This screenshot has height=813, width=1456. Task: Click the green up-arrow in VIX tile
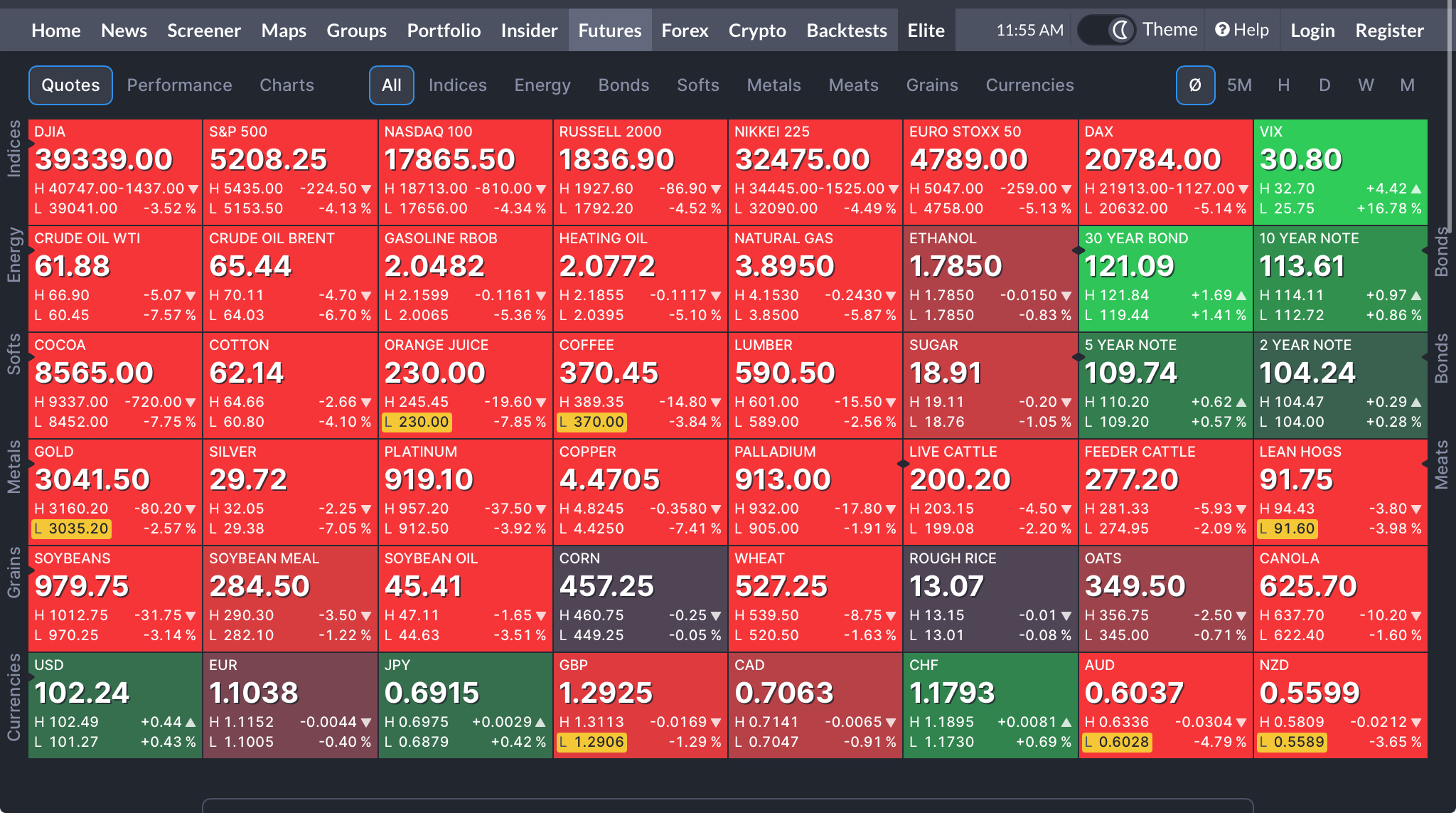pos(1416,188)
